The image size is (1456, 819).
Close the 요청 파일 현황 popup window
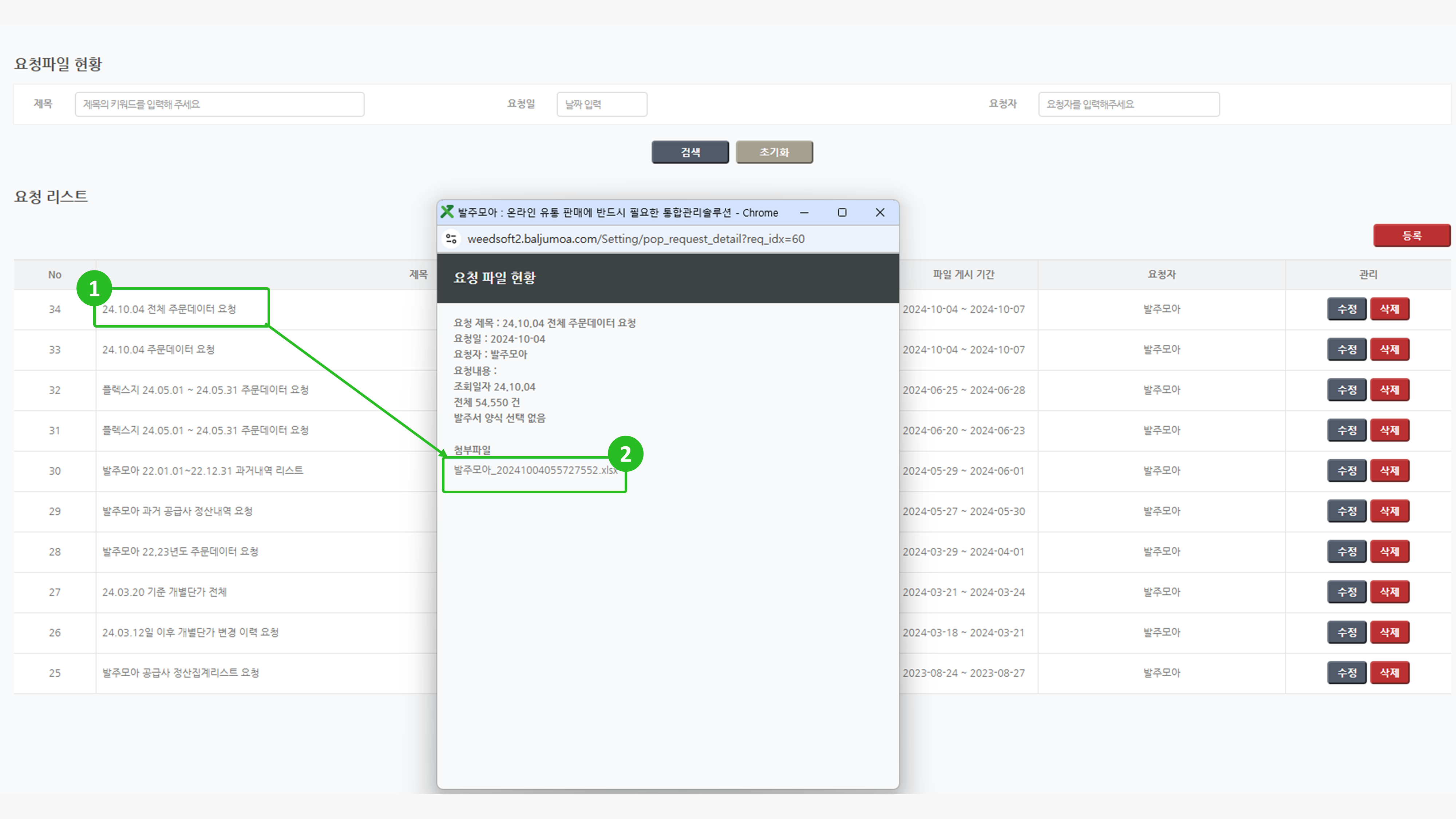click(879, 213)
